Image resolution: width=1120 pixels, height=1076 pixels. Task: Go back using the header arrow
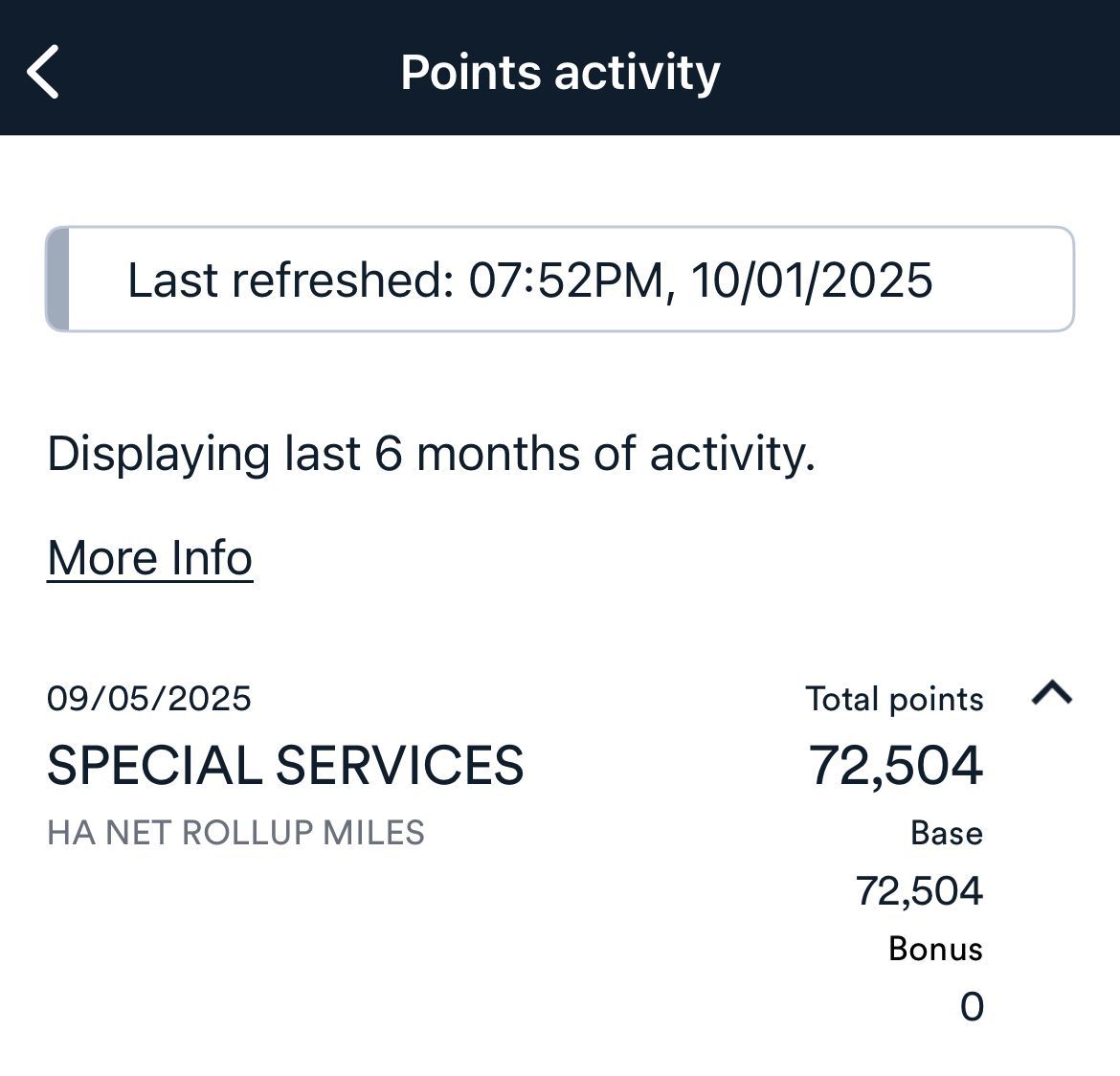click(43, 72)
